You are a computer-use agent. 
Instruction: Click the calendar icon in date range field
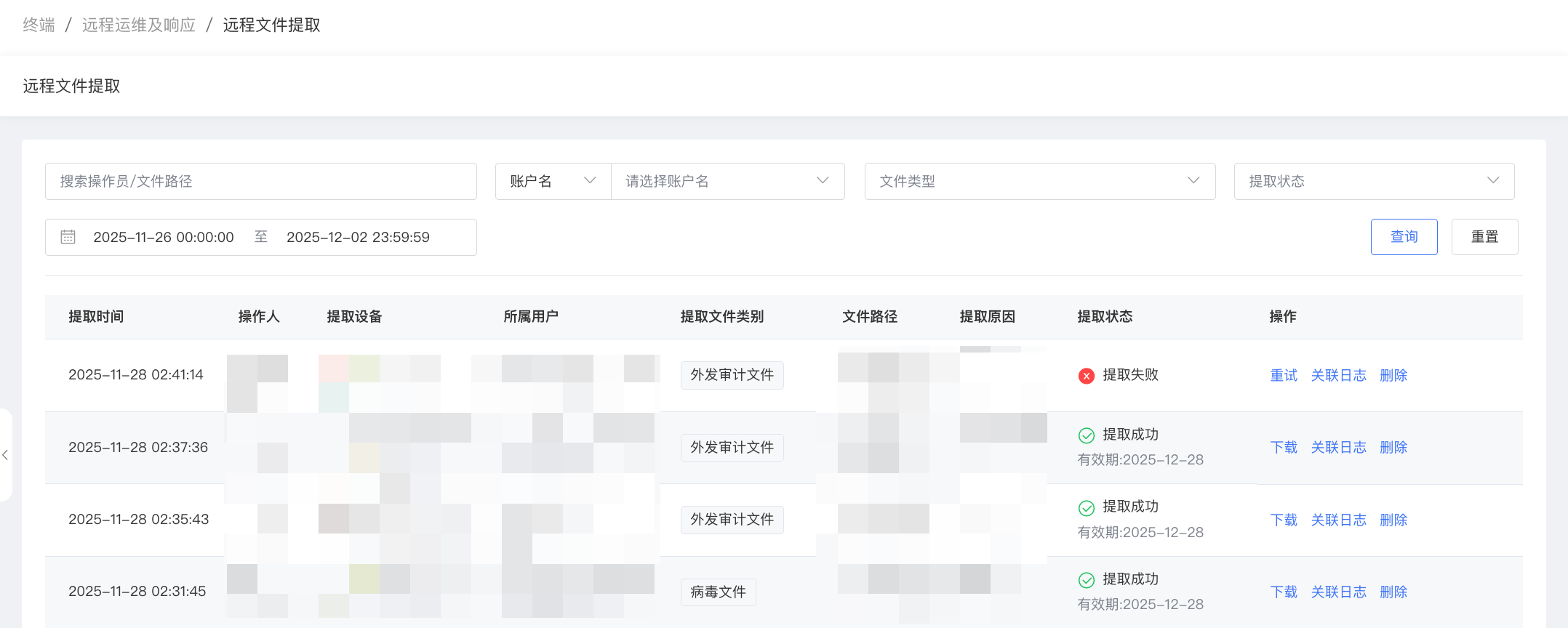(68, 237)
